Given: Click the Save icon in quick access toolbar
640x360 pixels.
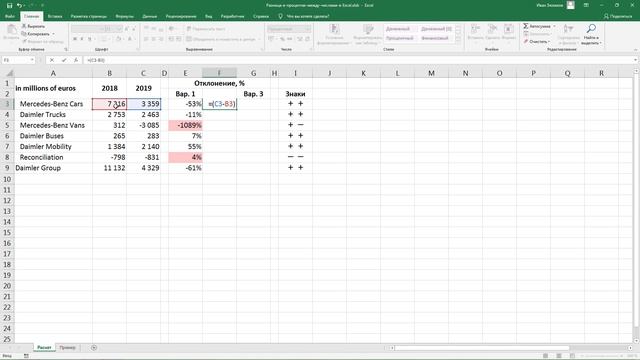Looking at the screenshot, I should (9, 5).
